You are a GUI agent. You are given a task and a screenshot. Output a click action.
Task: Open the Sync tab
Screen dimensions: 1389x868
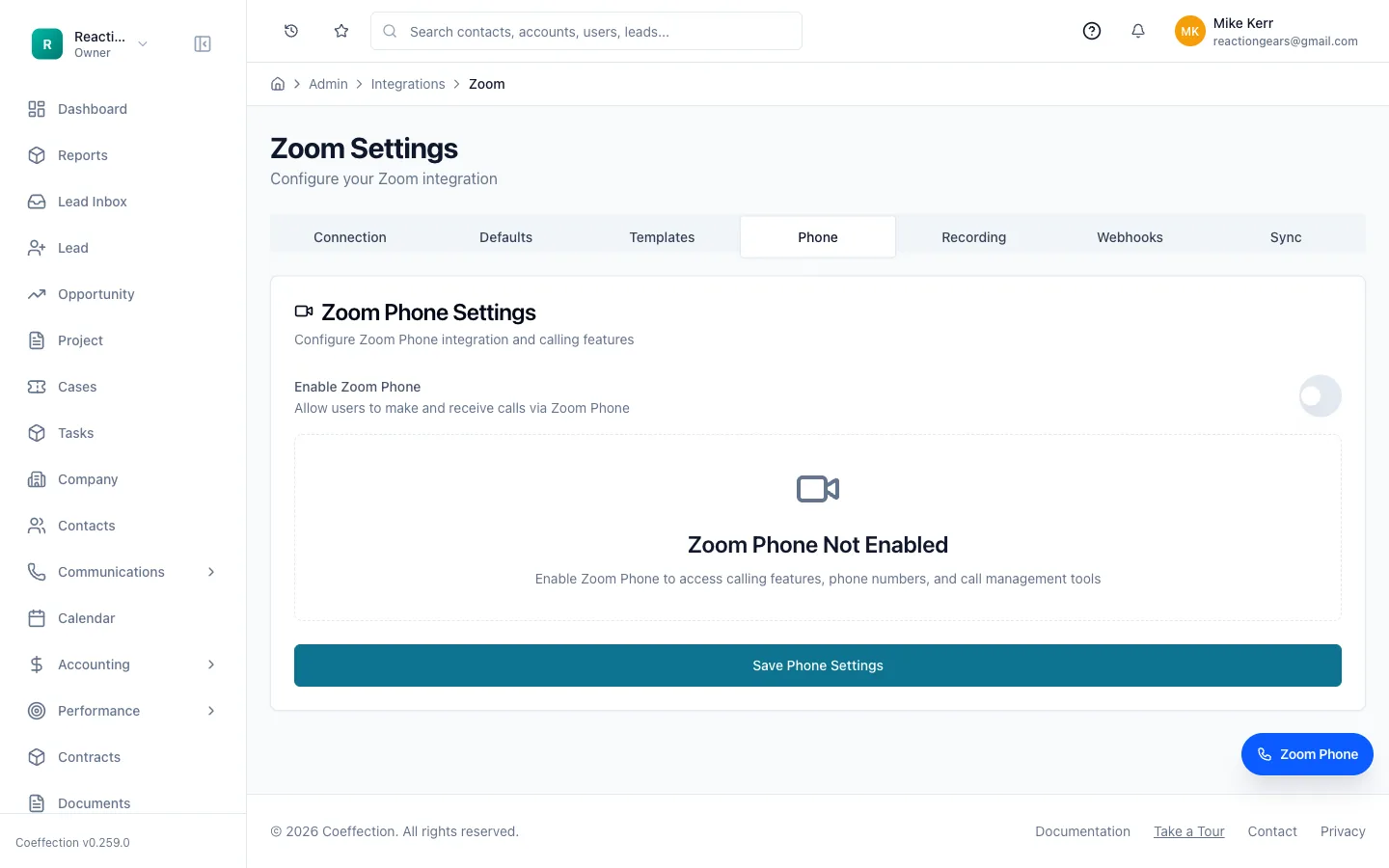point(1286,237)
